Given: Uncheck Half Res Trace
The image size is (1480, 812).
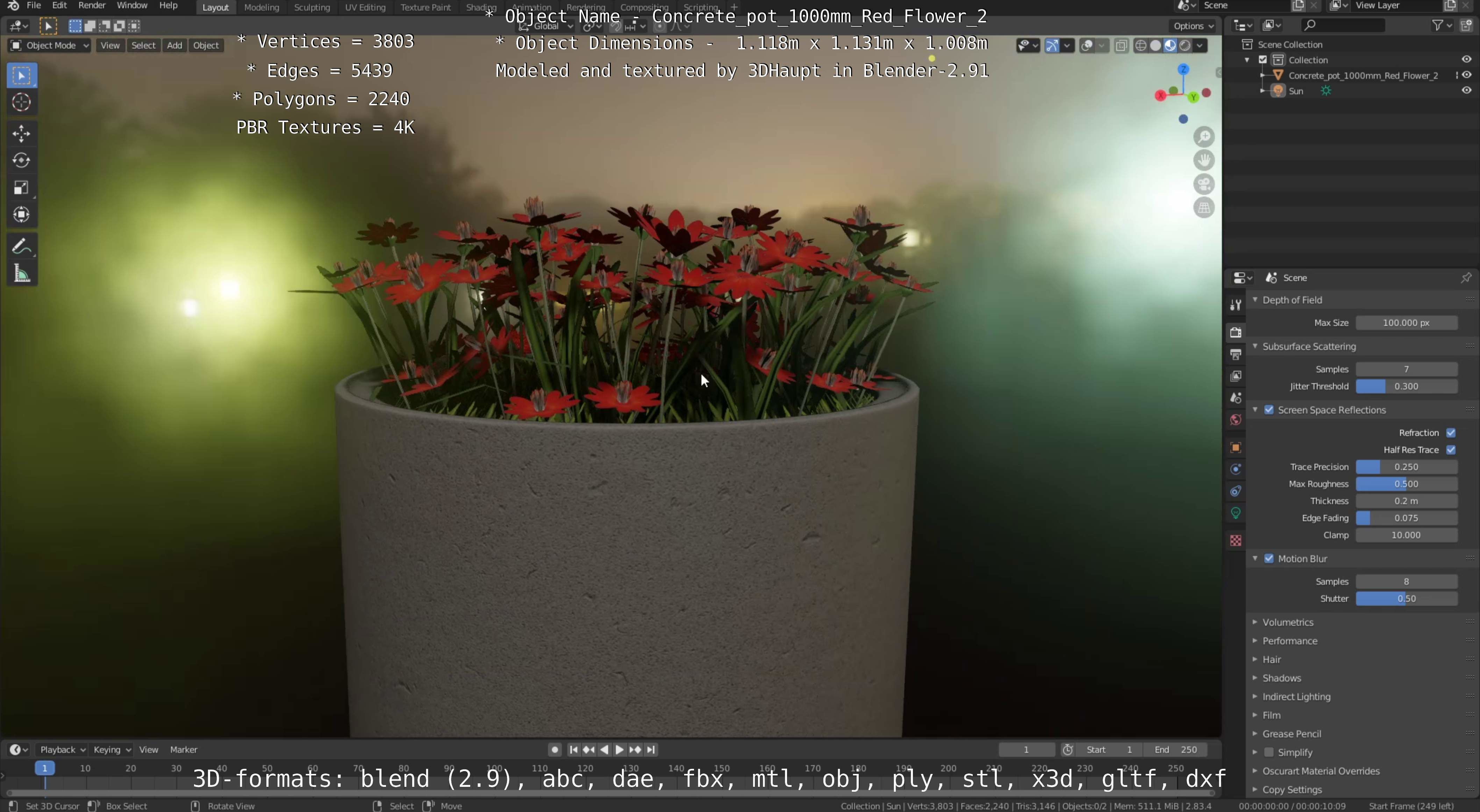Looking at the screenshot, I should pos(1451,450).
